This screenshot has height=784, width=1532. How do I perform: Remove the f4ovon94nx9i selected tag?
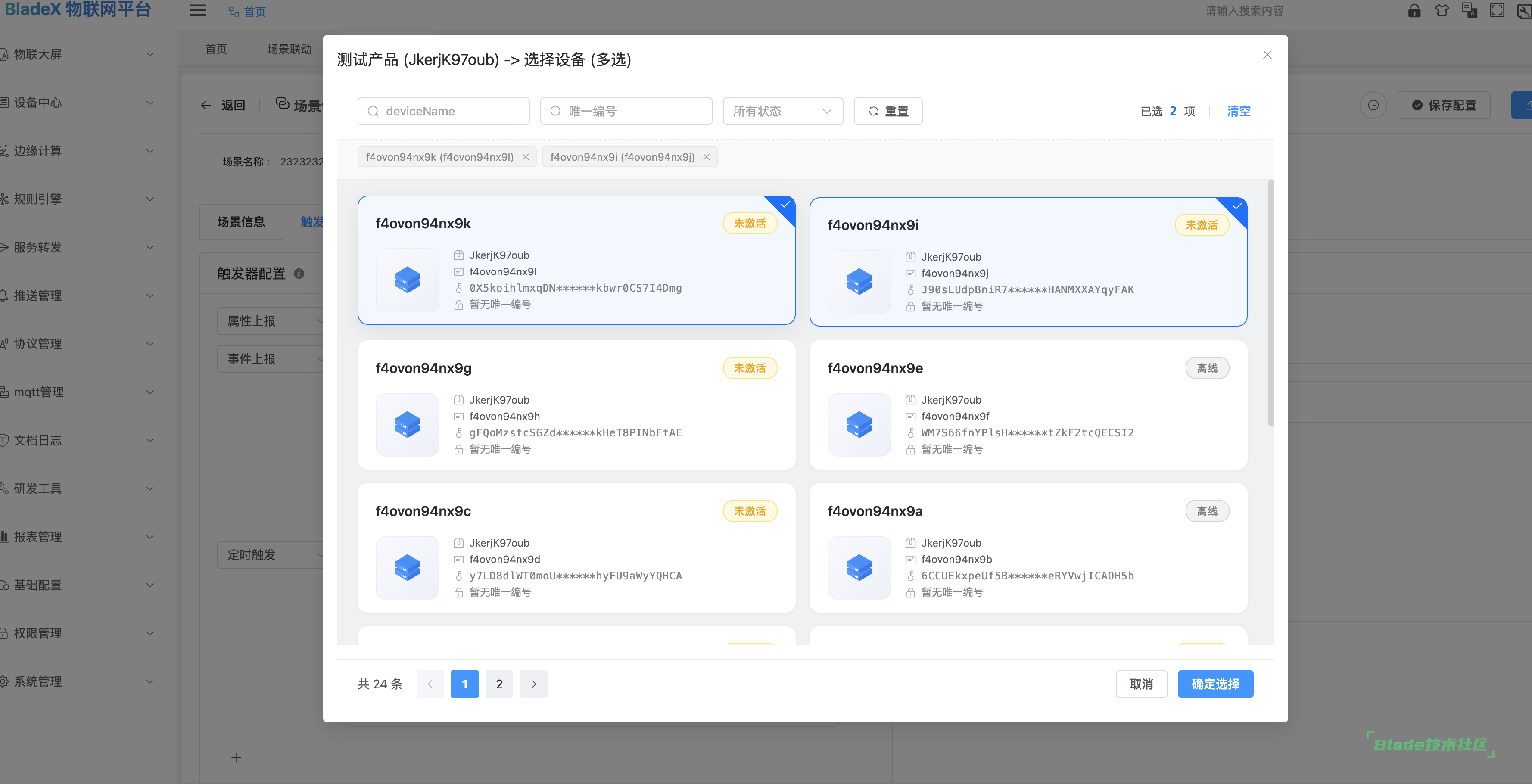(706, 157)
